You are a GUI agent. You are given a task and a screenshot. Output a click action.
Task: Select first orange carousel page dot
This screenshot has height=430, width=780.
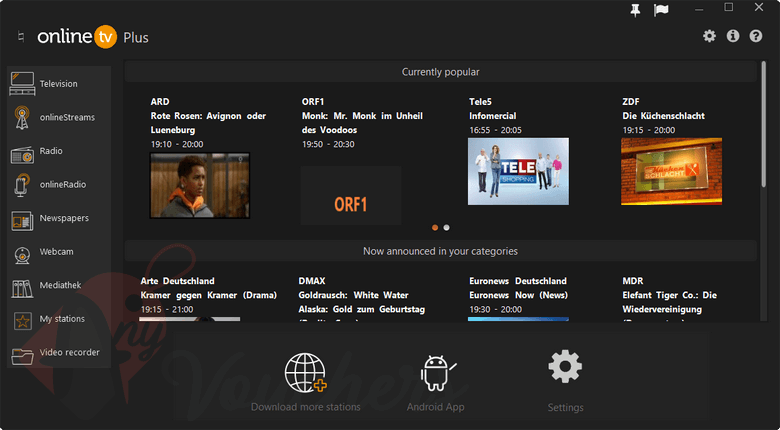tap(435, 227)
